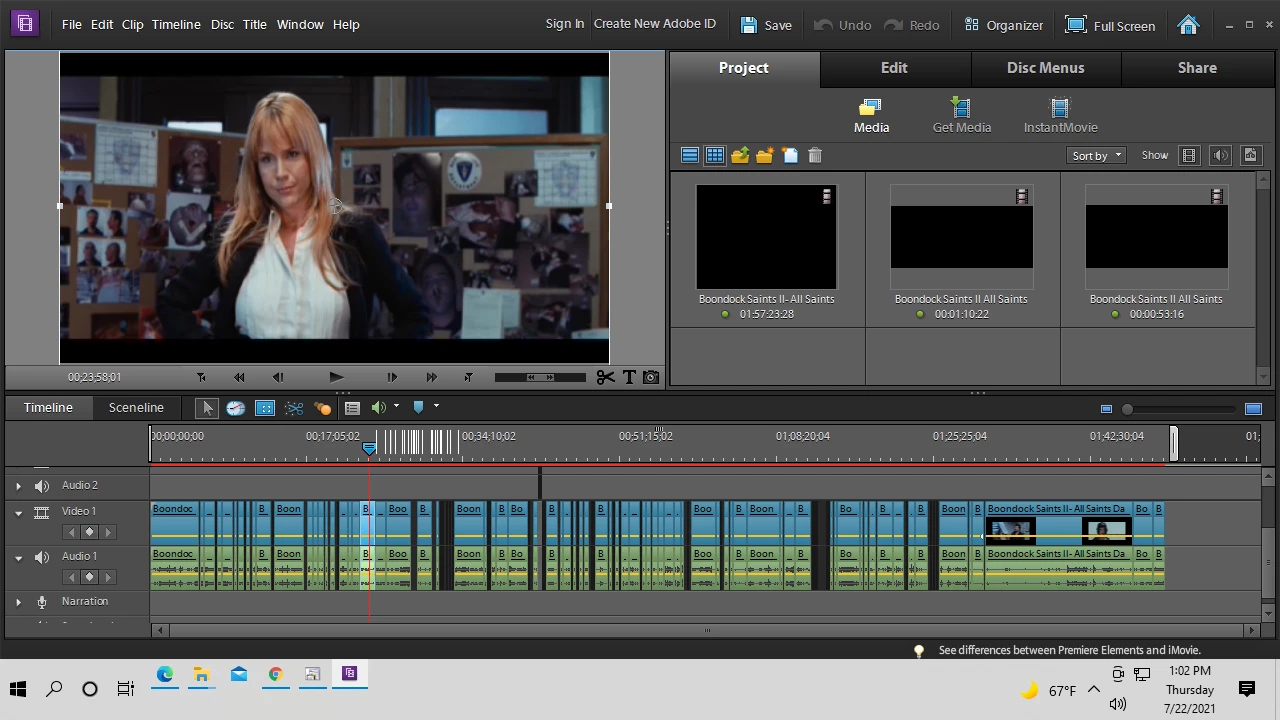The image size is (1280, 720).
Task: Go to next keyframe on Video 1
Action: [108, 532]
